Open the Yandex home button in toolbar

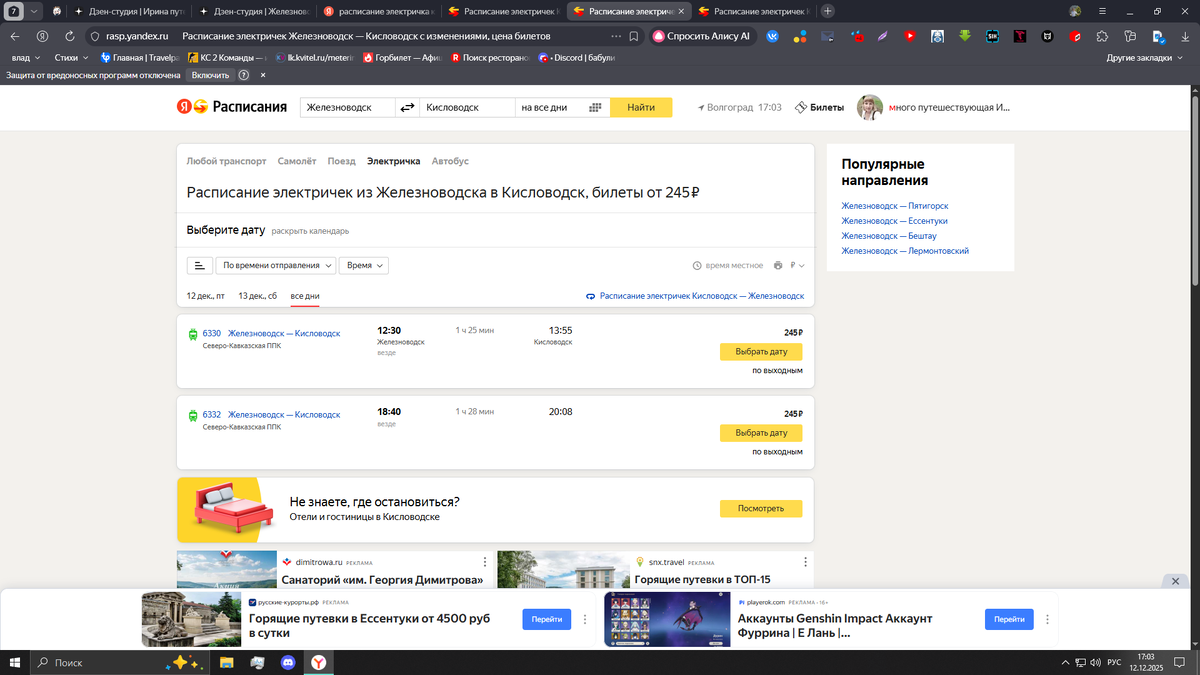point(42,35)
